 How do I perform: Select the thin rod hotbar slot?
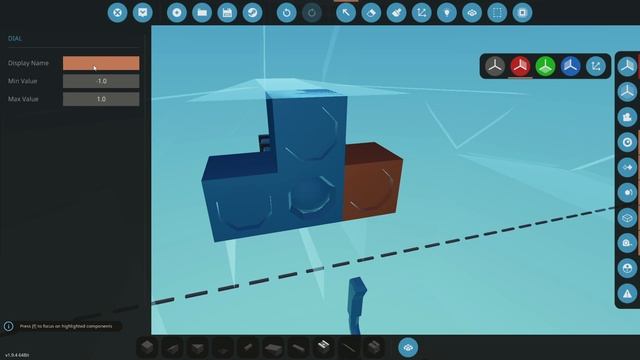pyautogui.click(x=349, y=348)
